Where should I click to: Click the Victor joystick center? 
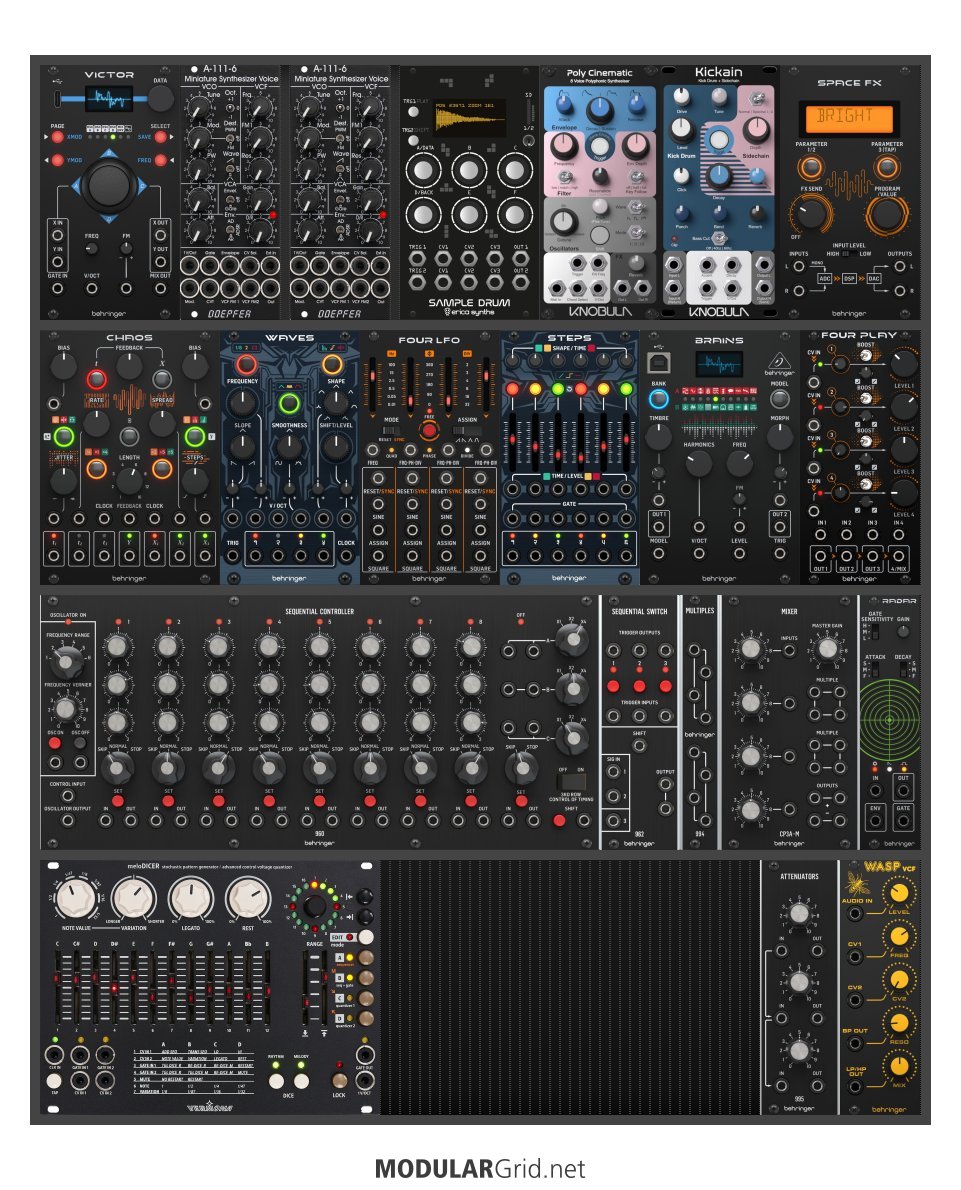click(x=109, y=185)
